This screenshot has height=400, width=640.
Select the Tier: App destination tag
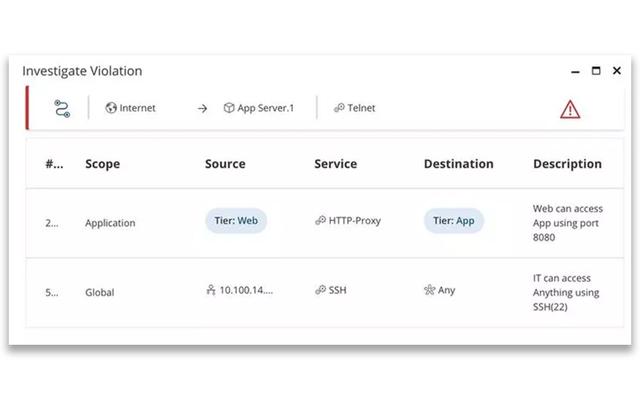pyautogui.click(x=454, y=221)
